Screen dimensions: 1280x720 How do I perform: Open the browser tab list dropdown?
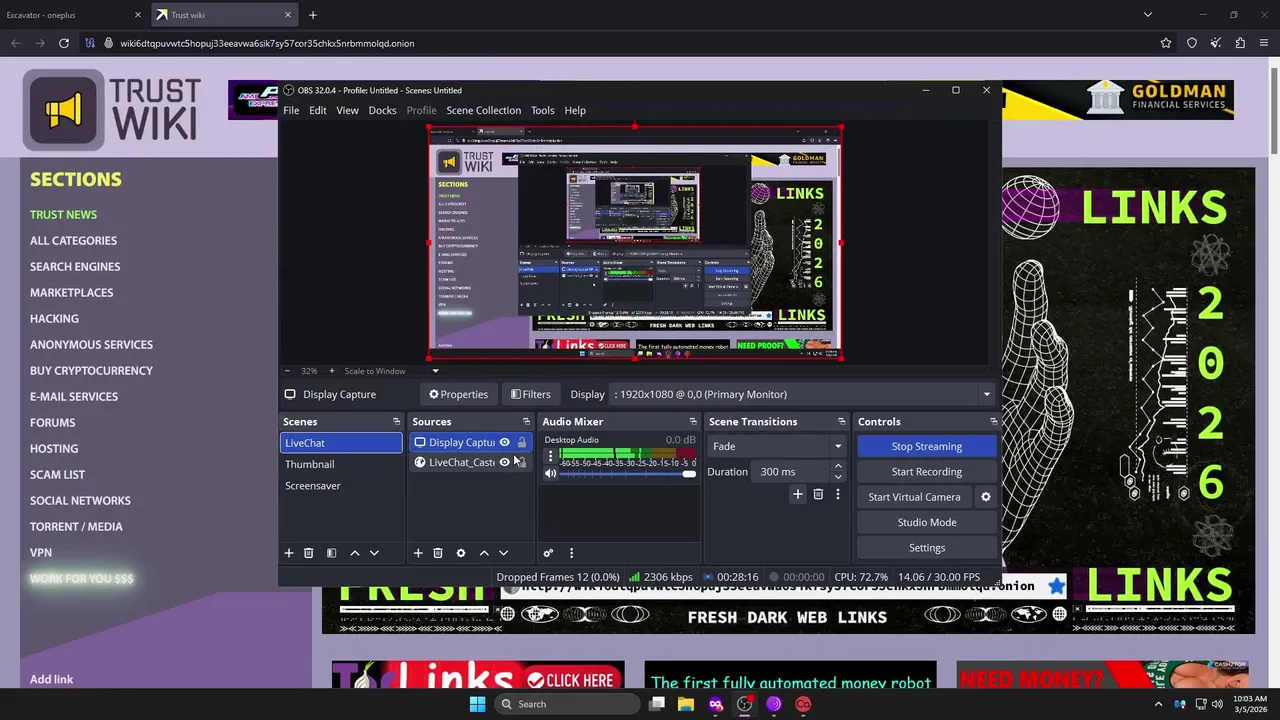coord(1148,15)
